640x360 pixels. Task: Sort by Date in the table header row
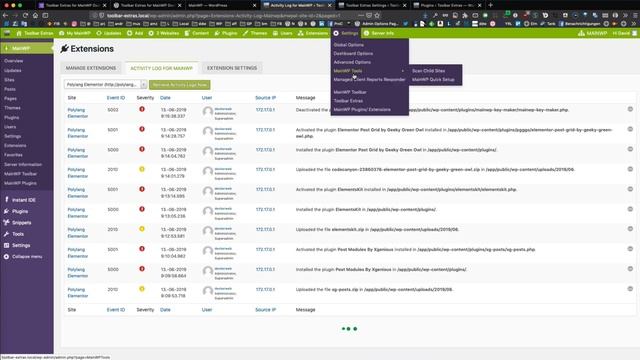point(165,98)
